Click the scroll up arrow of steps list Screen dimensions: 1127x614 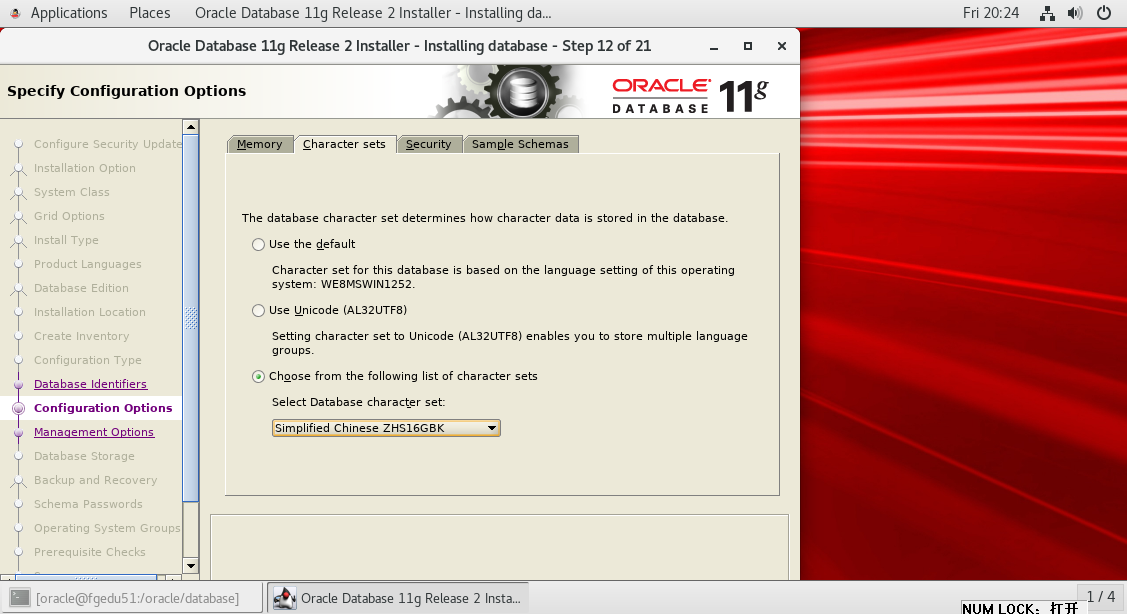click(x=190, y=127)
